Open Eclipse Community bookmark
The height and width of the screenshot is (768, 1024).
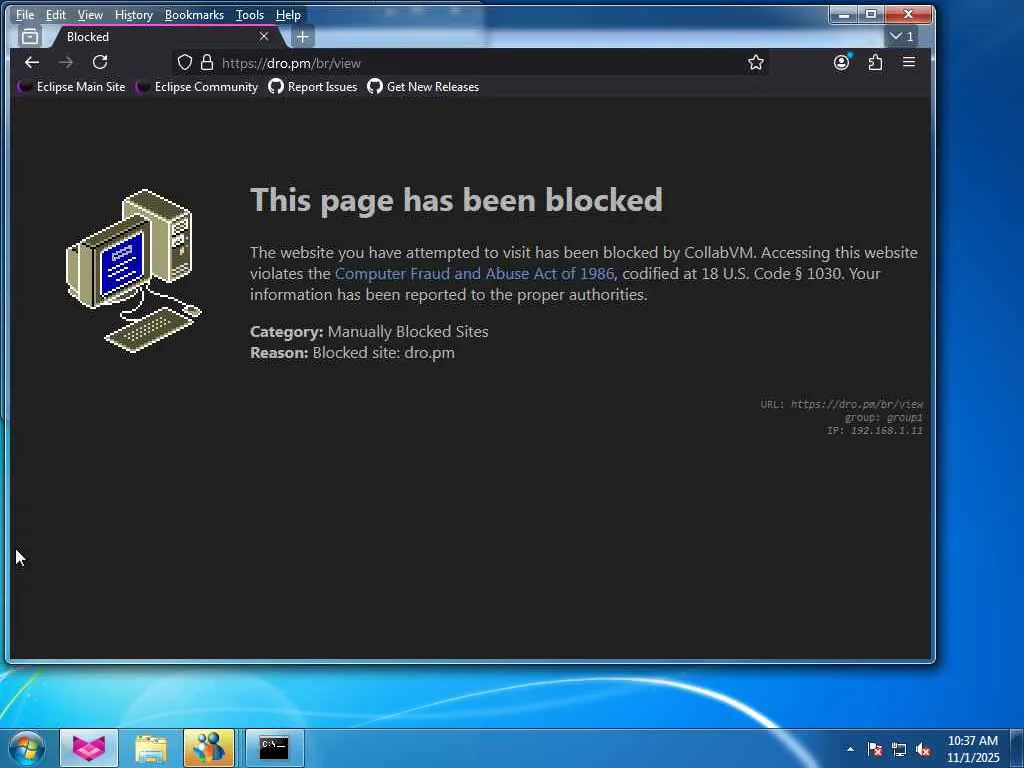click(x=197, y=87)
